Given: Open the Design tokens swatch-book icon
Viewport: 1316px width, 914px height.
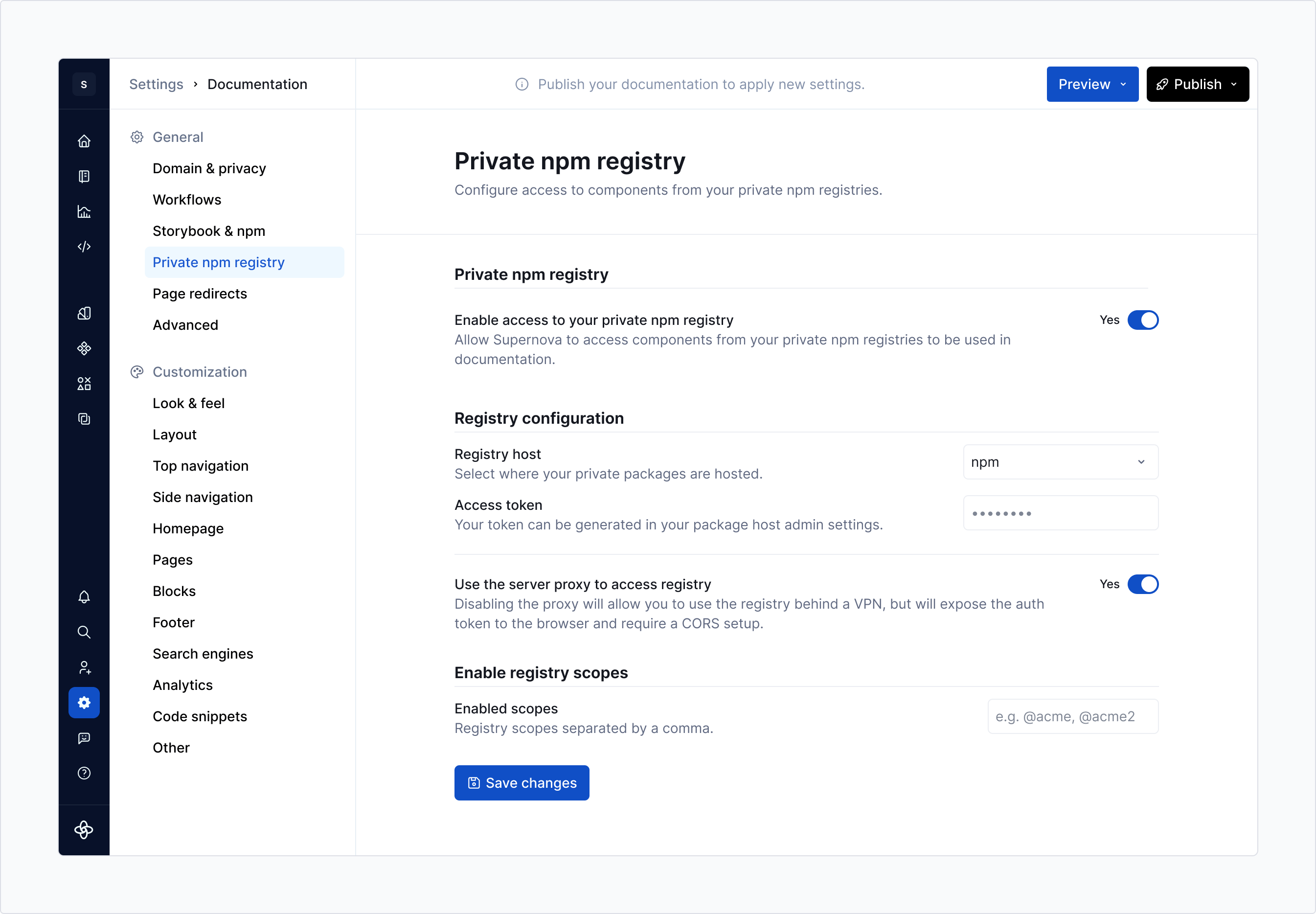Looking at the screenshot, I should pos(84,313).
